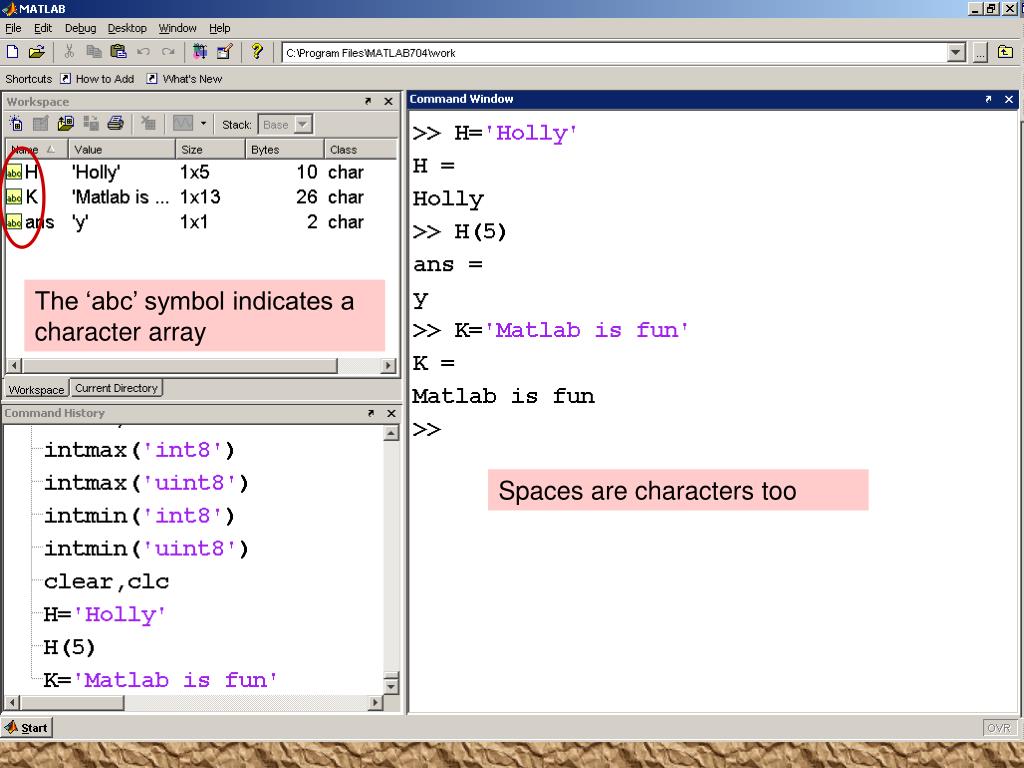Viewport: 1024px width, 768px height.
Task: Click the abc icon beside variable H
Action: [14, 173]
